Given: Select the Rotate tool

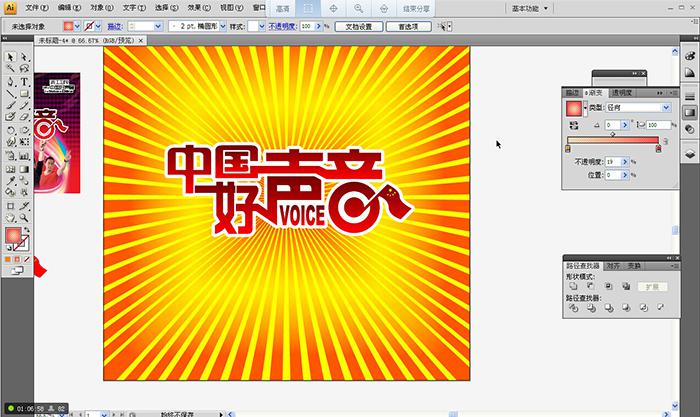Looking at the screenshot, I should pos(11,130).
